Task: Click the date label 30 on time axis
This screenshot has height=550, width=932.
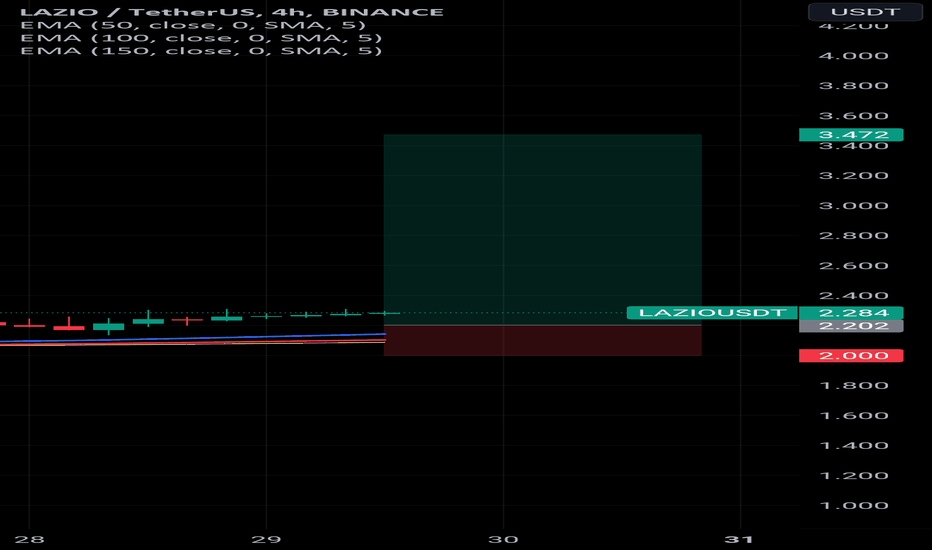Action: pos(503,539)
